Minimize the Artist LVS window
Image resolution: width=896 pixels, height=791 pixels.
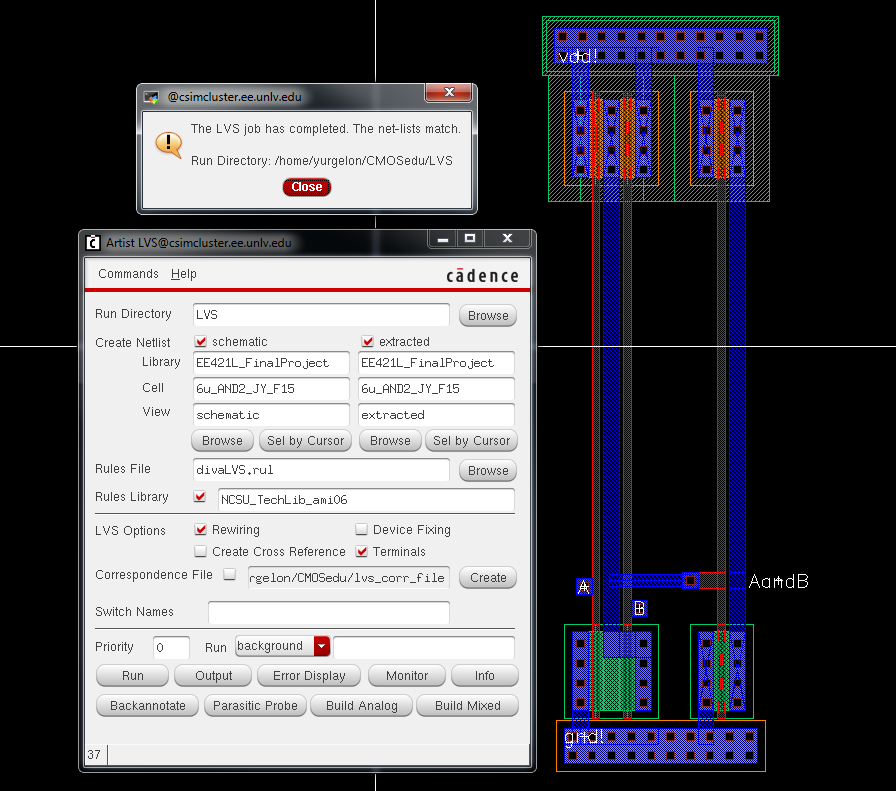442,239
